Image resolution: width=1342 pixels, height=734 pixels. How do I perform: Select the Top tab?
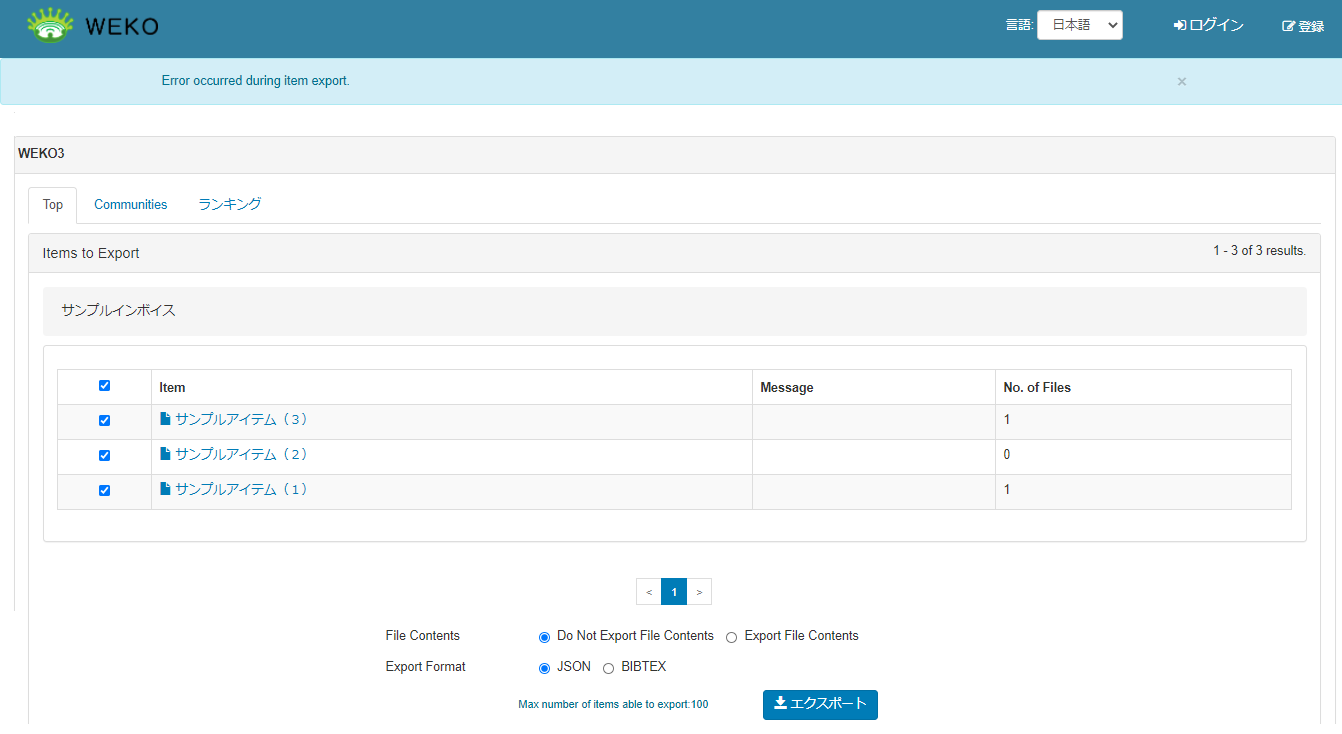pyautogui.click(x=53, y=205)
